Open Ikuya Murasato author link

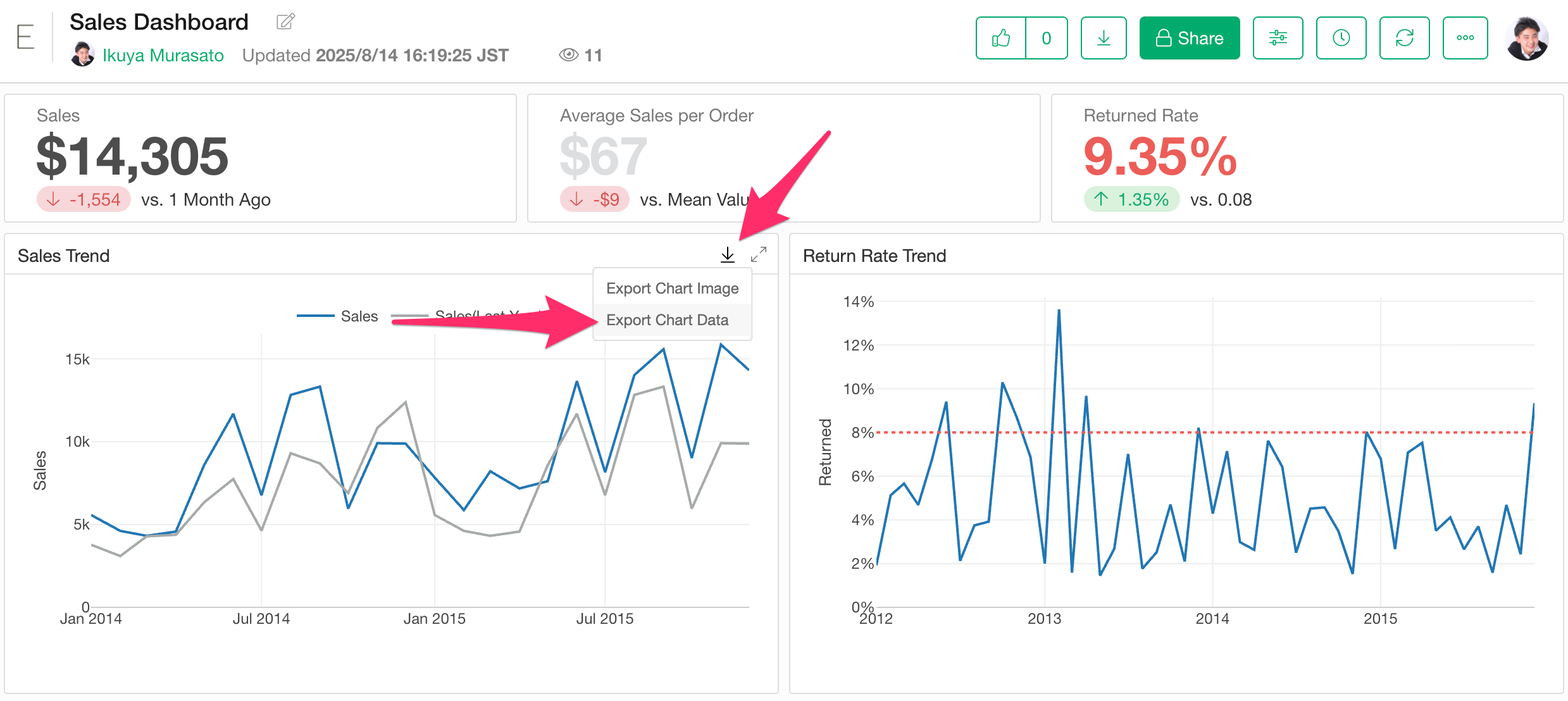(163, 56)
